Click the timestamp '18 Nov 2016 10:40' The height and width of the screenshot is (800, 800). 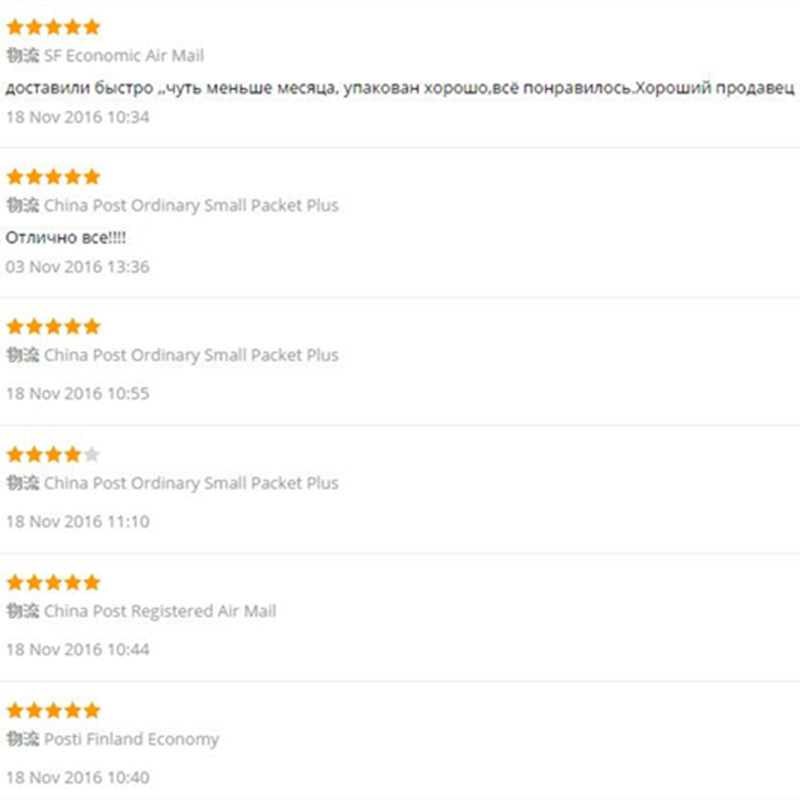pos(77,777)
